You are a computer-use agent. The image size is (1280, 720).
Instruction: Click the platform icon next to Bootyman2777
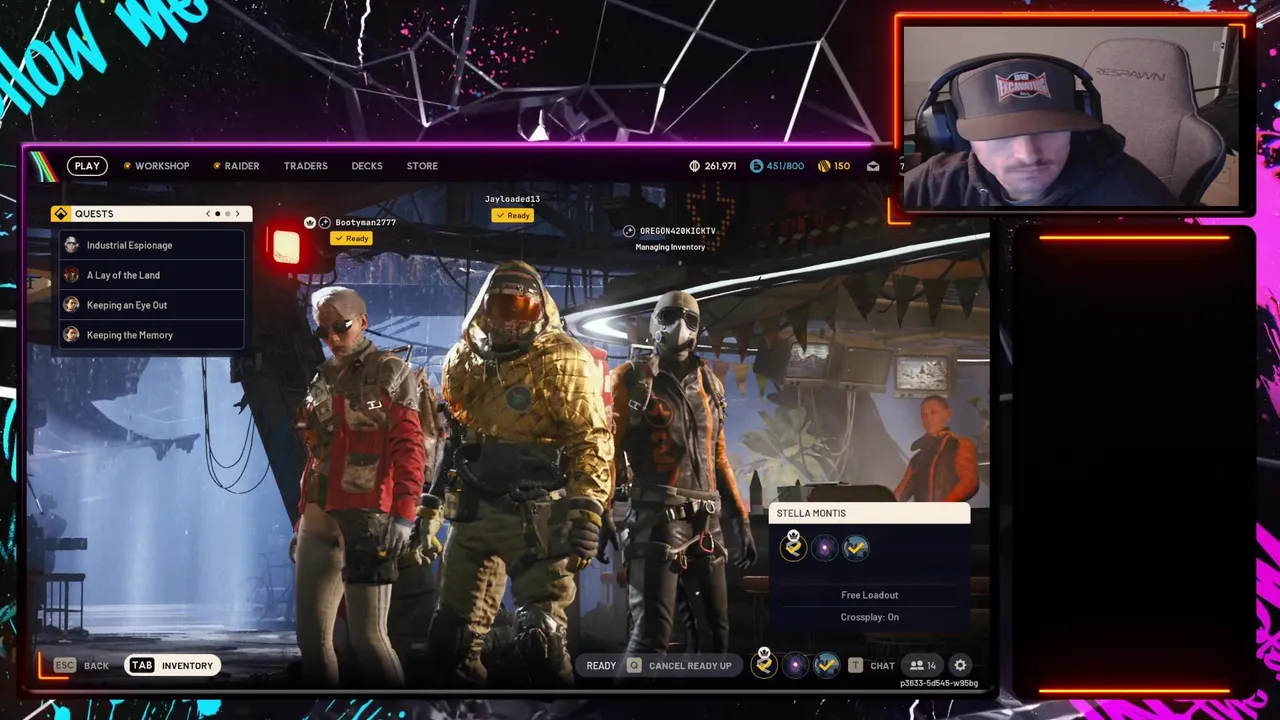coord(325,222)
